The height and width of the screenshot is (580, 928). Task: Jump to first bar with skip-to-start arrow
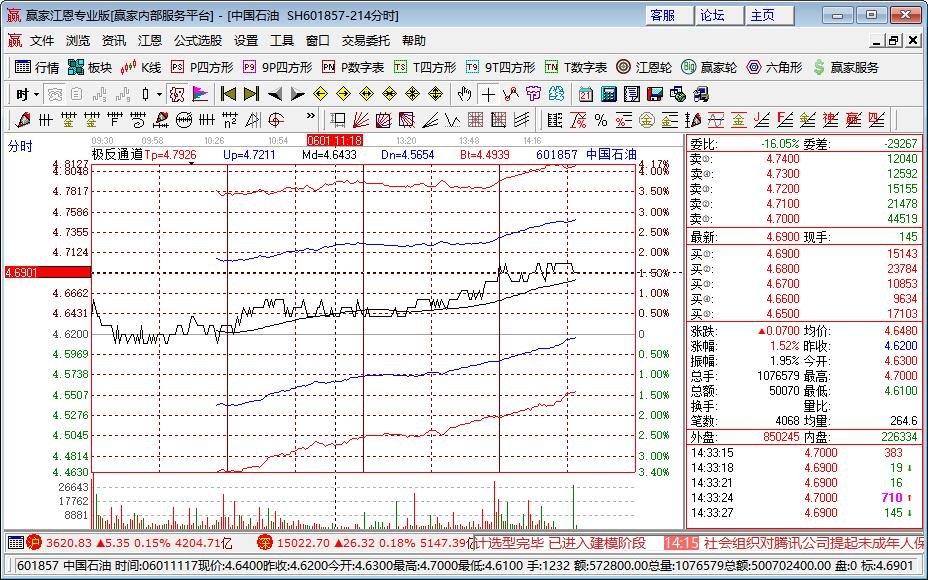click(228, 94)
